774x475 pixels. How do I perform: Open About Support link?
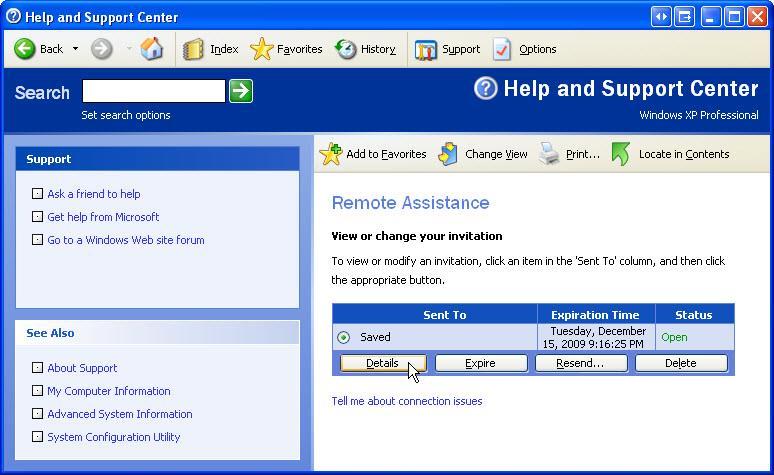tap(82, 368)
